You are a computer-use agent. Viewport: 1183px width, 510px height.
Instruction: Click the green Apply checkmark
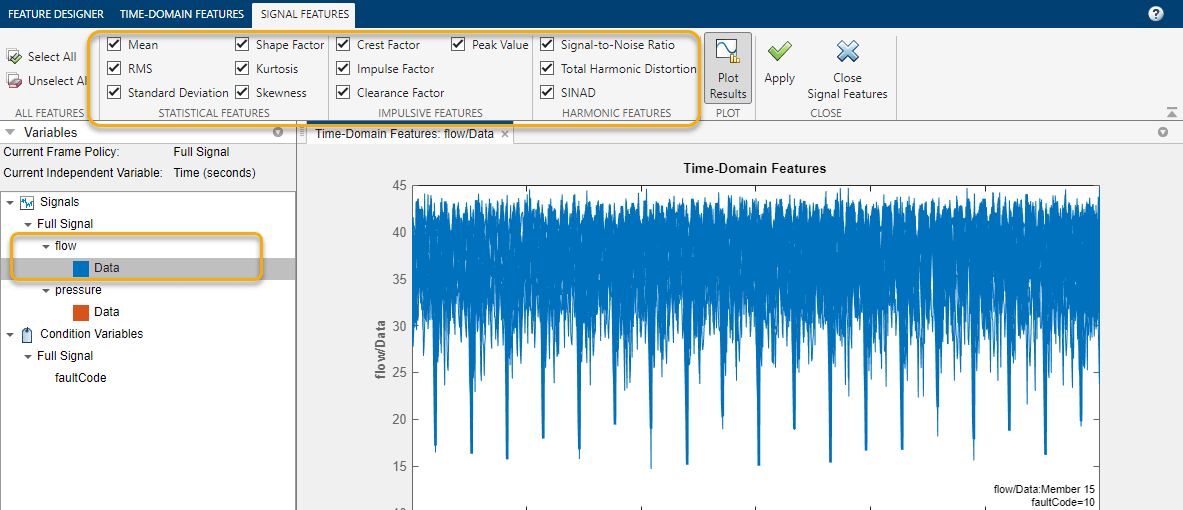tap(779, 52)
